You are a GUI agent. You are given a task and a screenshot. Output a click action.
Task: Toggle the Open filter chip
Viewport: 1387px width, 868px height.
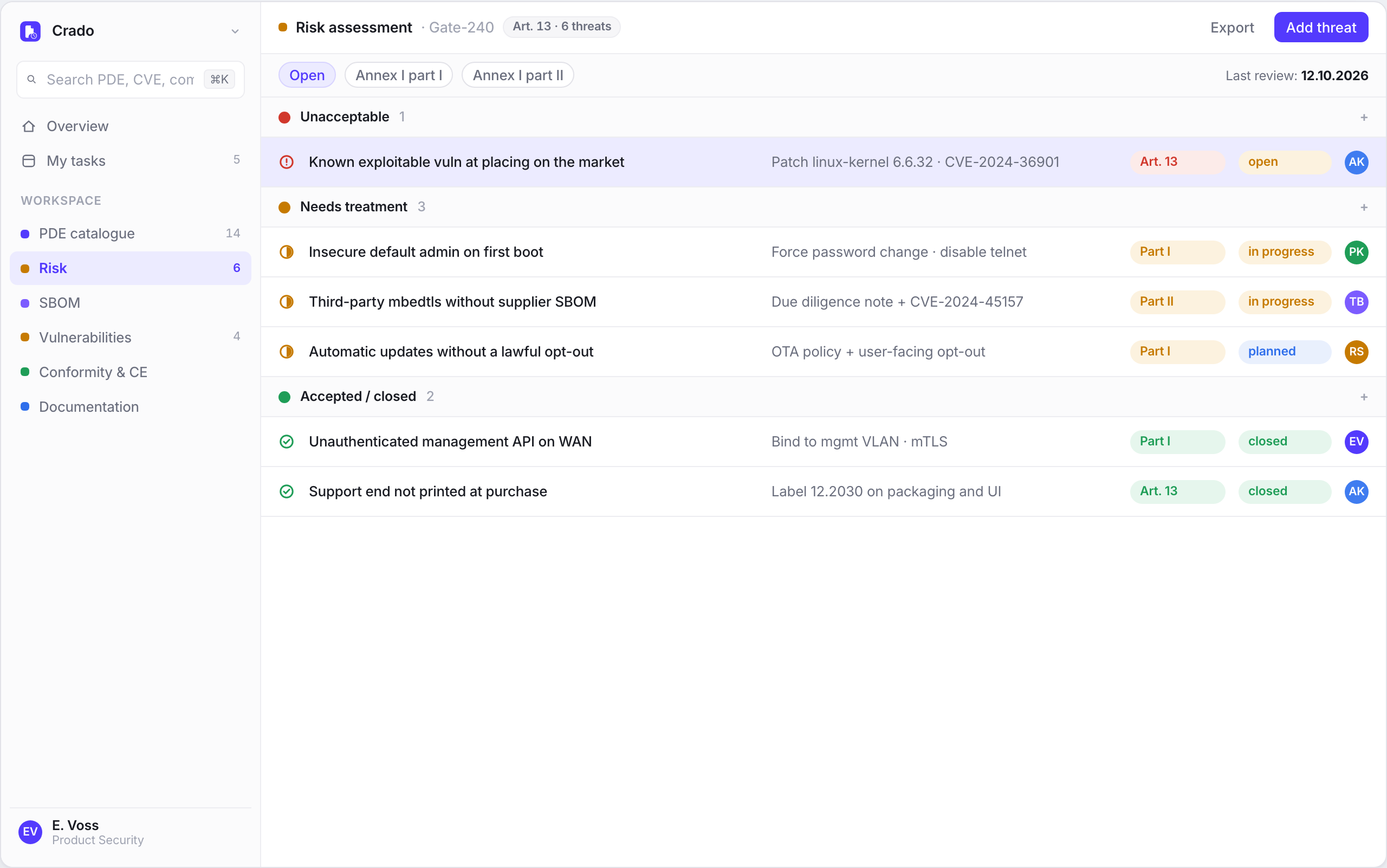(307, 75)
